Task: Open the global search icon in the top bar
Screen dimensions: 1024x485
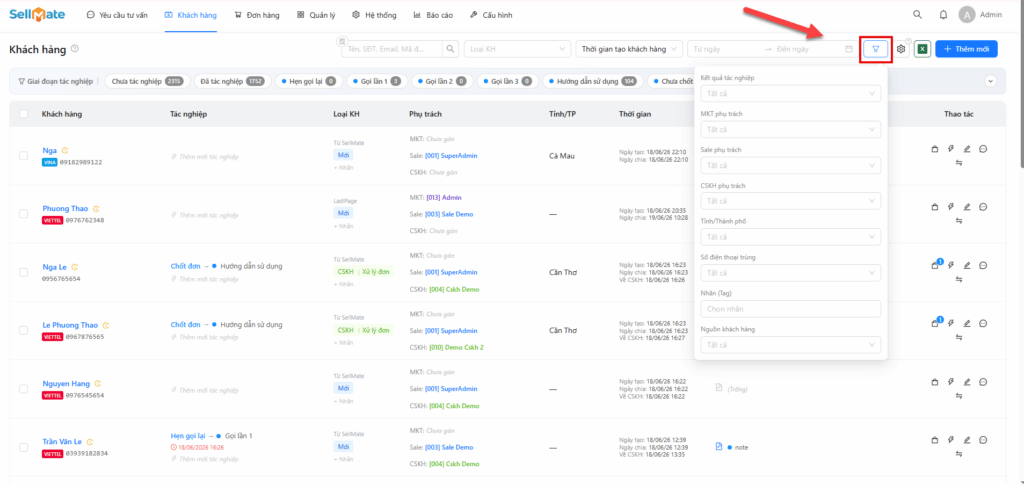Action: click(x=918, y=14)
